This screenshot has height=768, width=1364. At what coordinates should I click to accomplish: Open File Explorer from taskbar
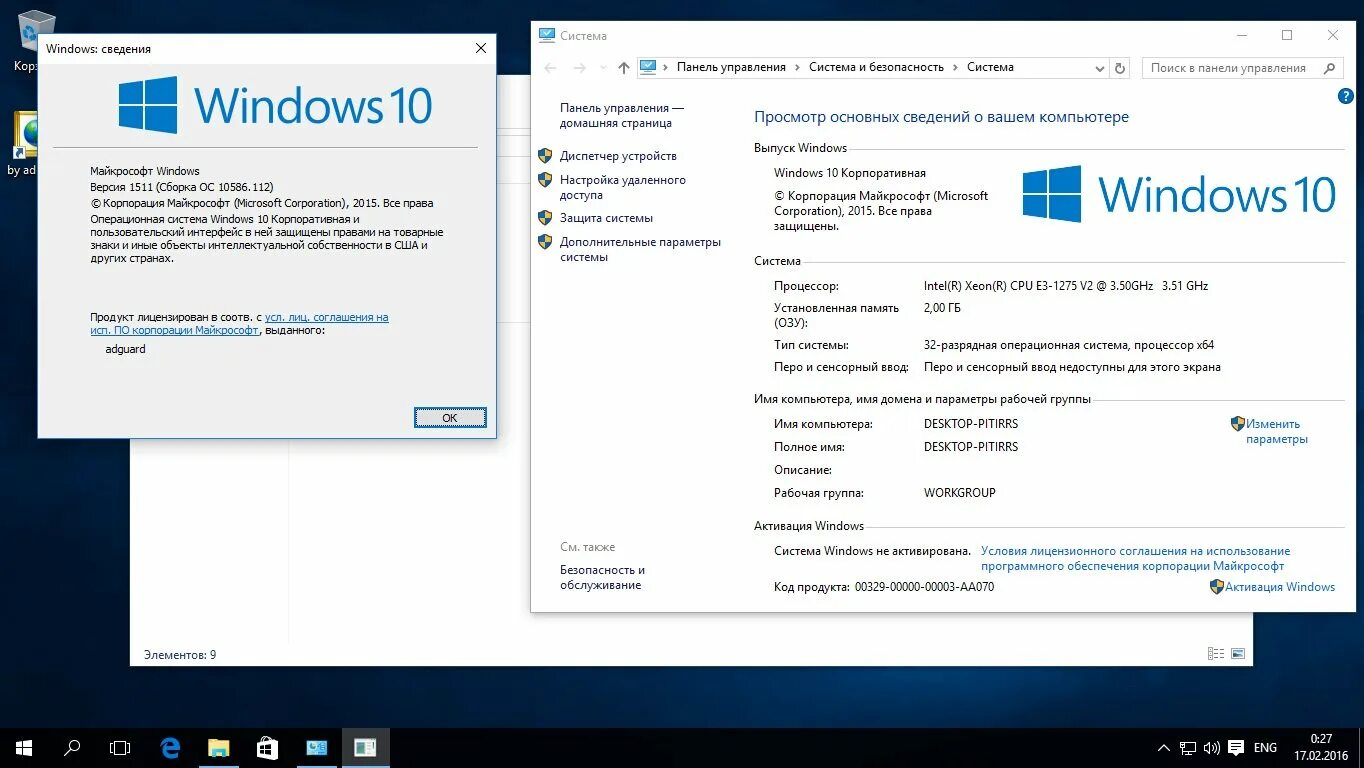coord(218,747)
